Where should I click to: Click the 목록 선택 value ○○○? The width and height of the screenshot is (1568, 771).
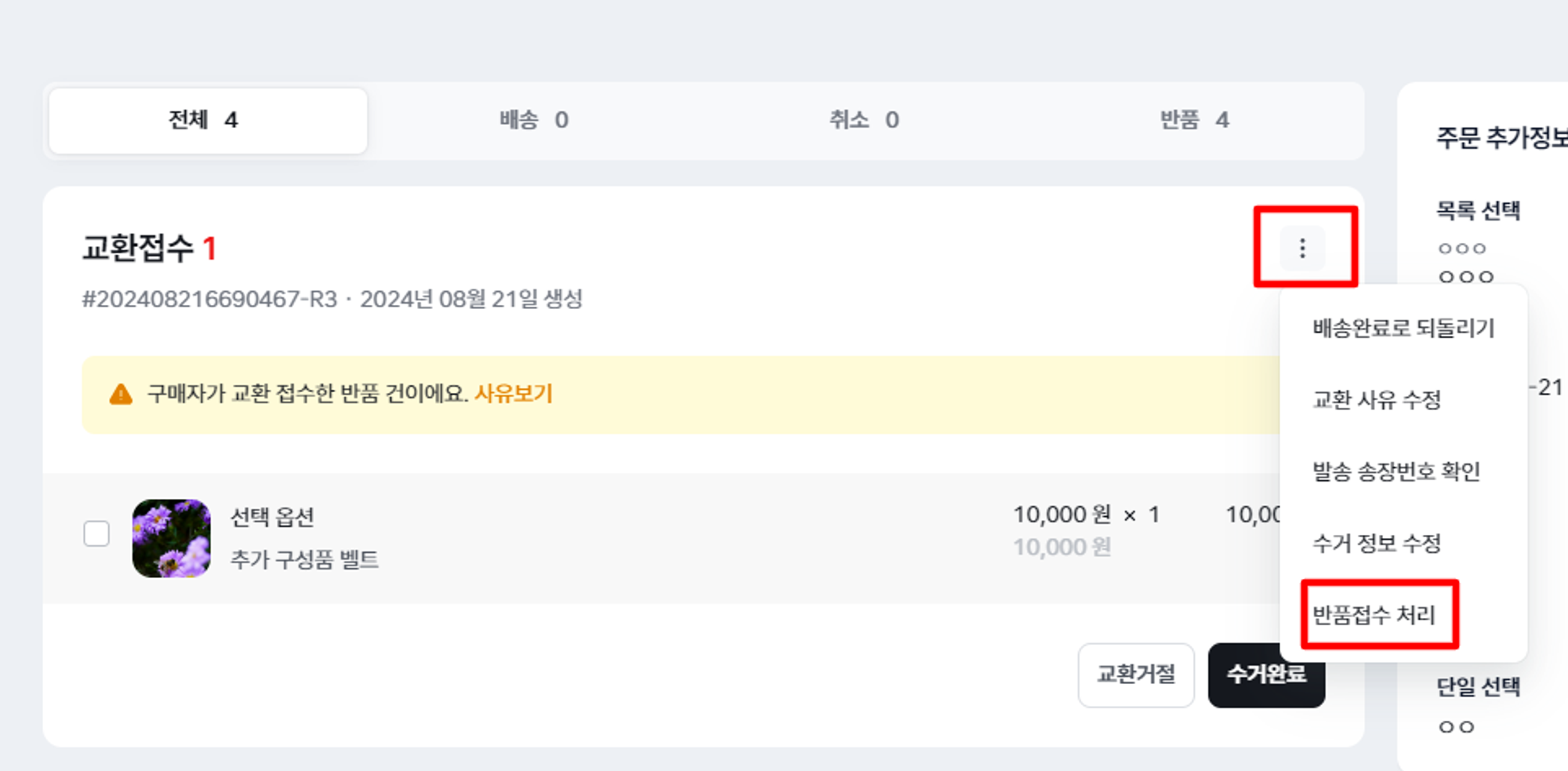1462,249
